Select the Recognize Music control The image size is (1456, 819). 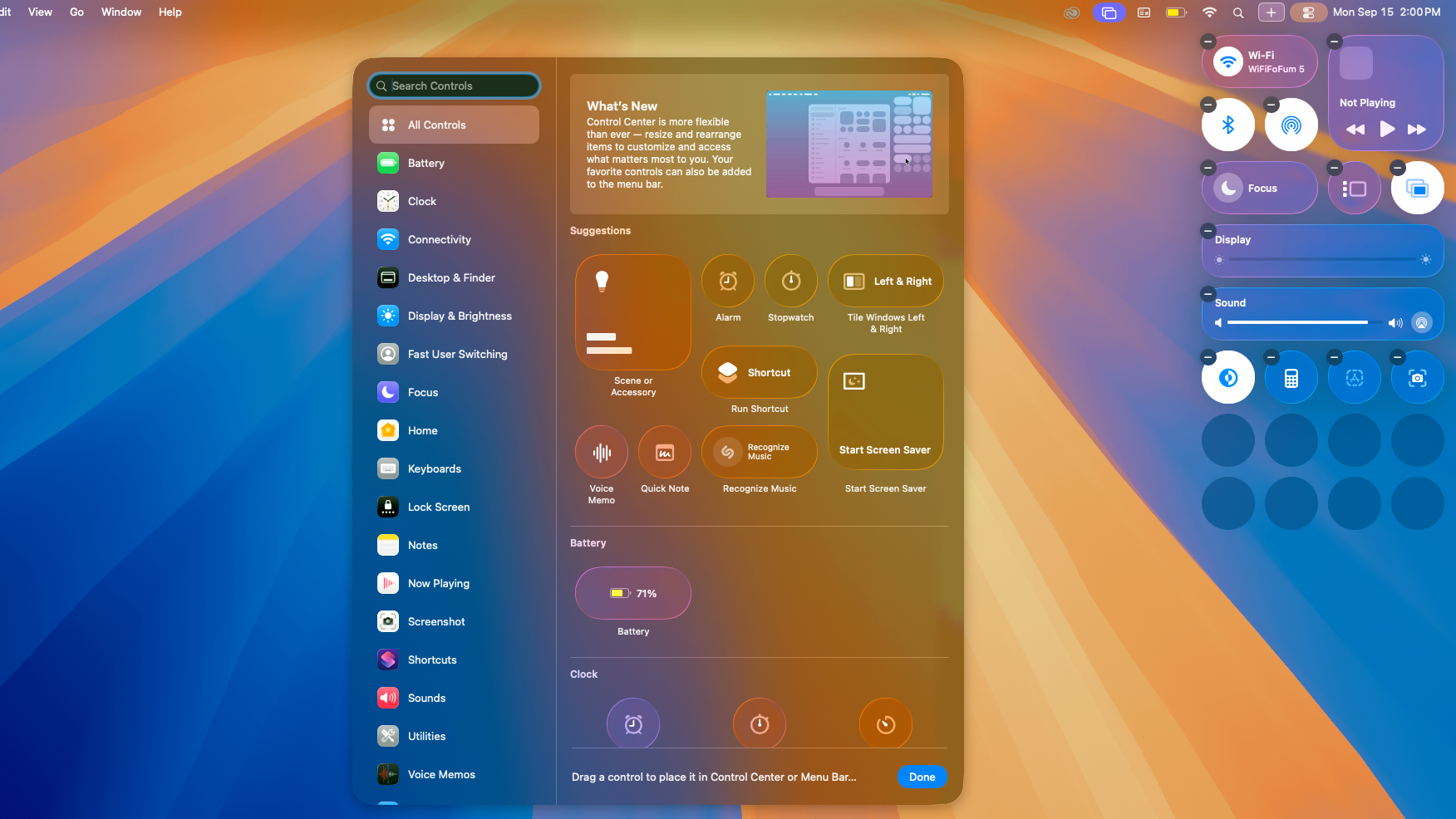coord(759,451)
